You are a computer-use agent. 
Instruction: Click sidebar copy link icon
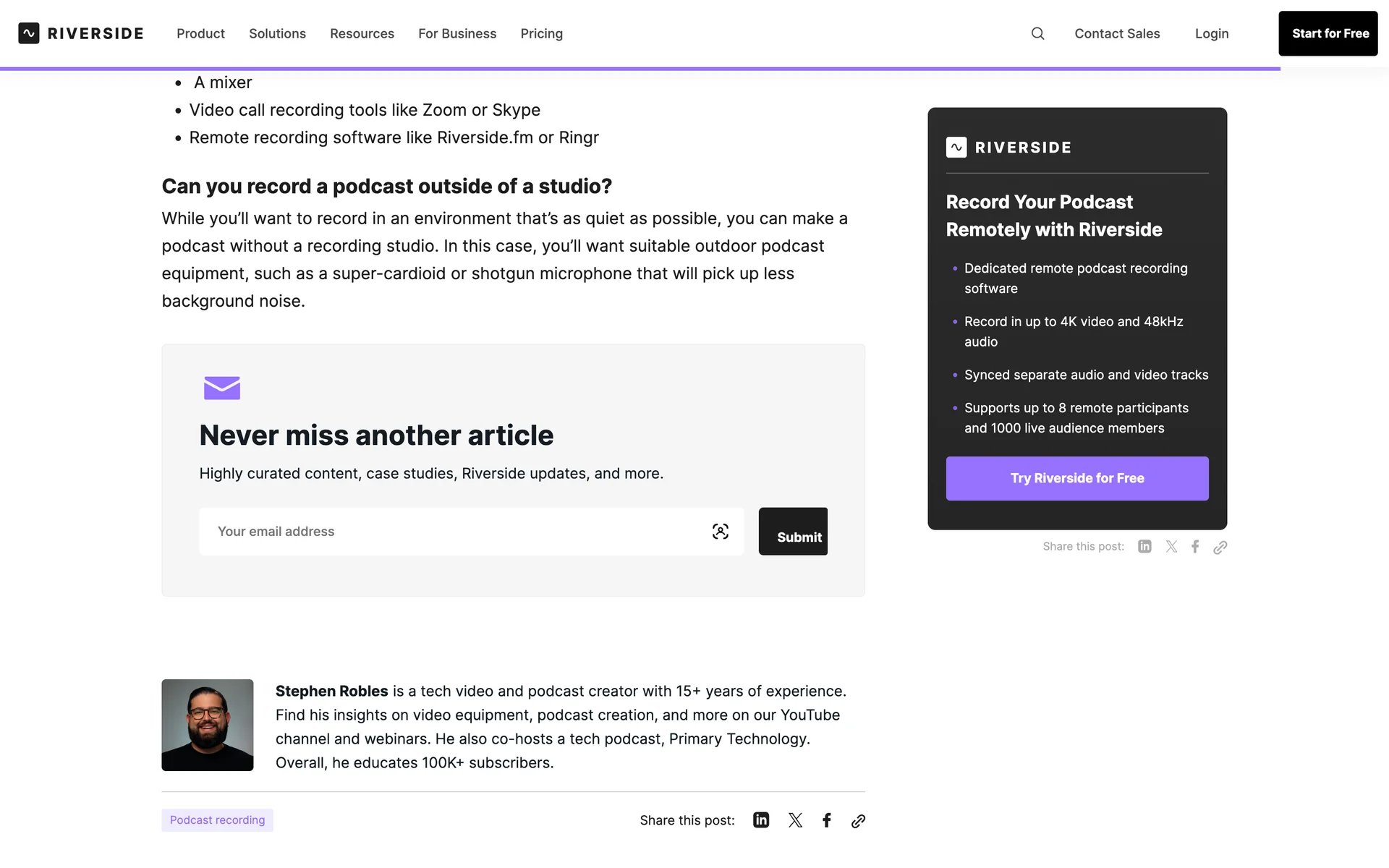[x=1220, y=547]
